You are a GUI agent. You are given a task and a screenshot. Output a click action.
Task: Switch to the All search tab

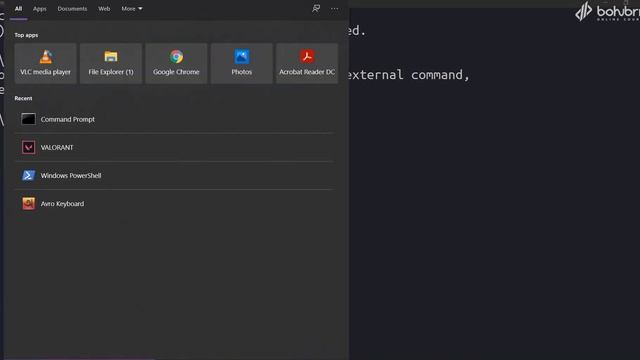pos(18,9)
